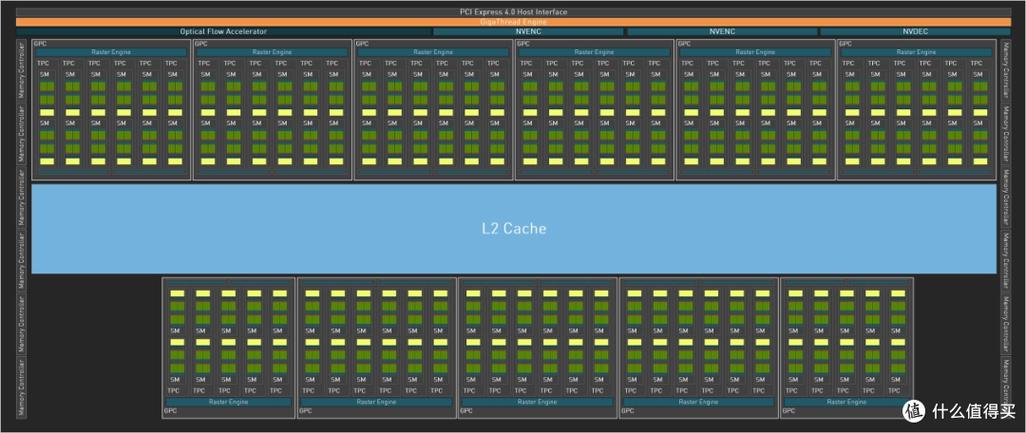The width and height of the screenshot is (1026, 433).
Task: Click the PCI Express 4.0 Host Interface bar
Action: click(x=513, y=11)
